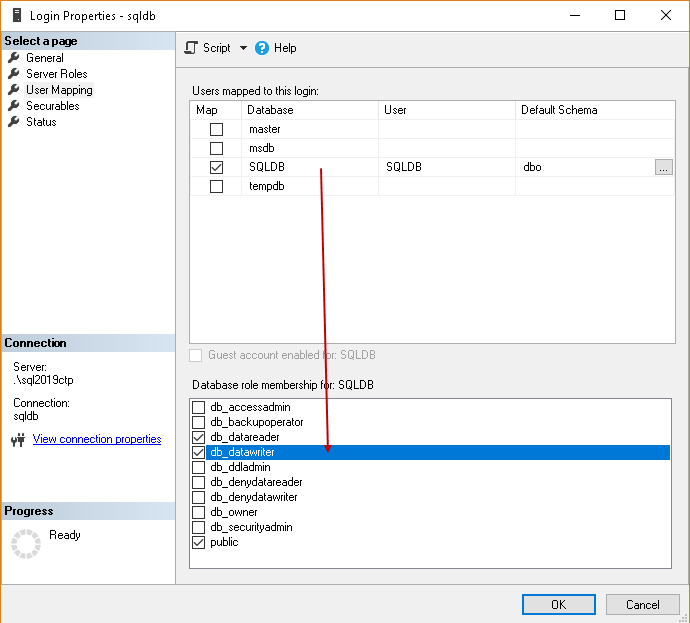
Task: Click the Cancel button
Action: 642,605
